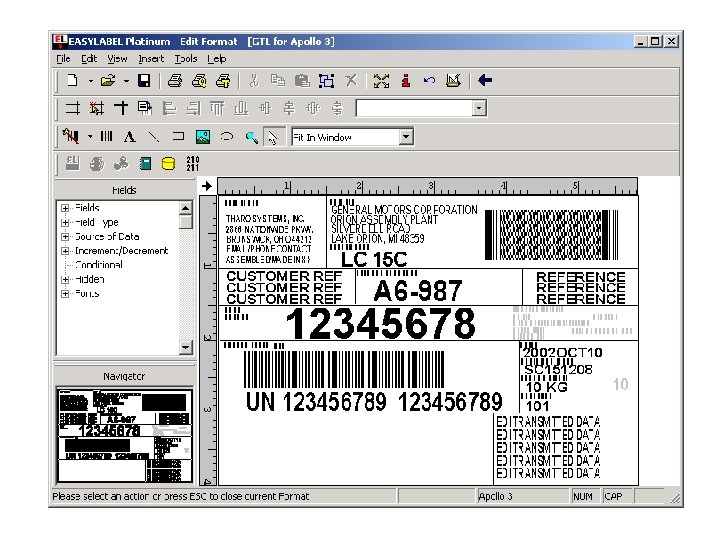This screenshot has height=540, width=720.
Task: Select the LC 15C field on label
Action: [x=374, y=260]
